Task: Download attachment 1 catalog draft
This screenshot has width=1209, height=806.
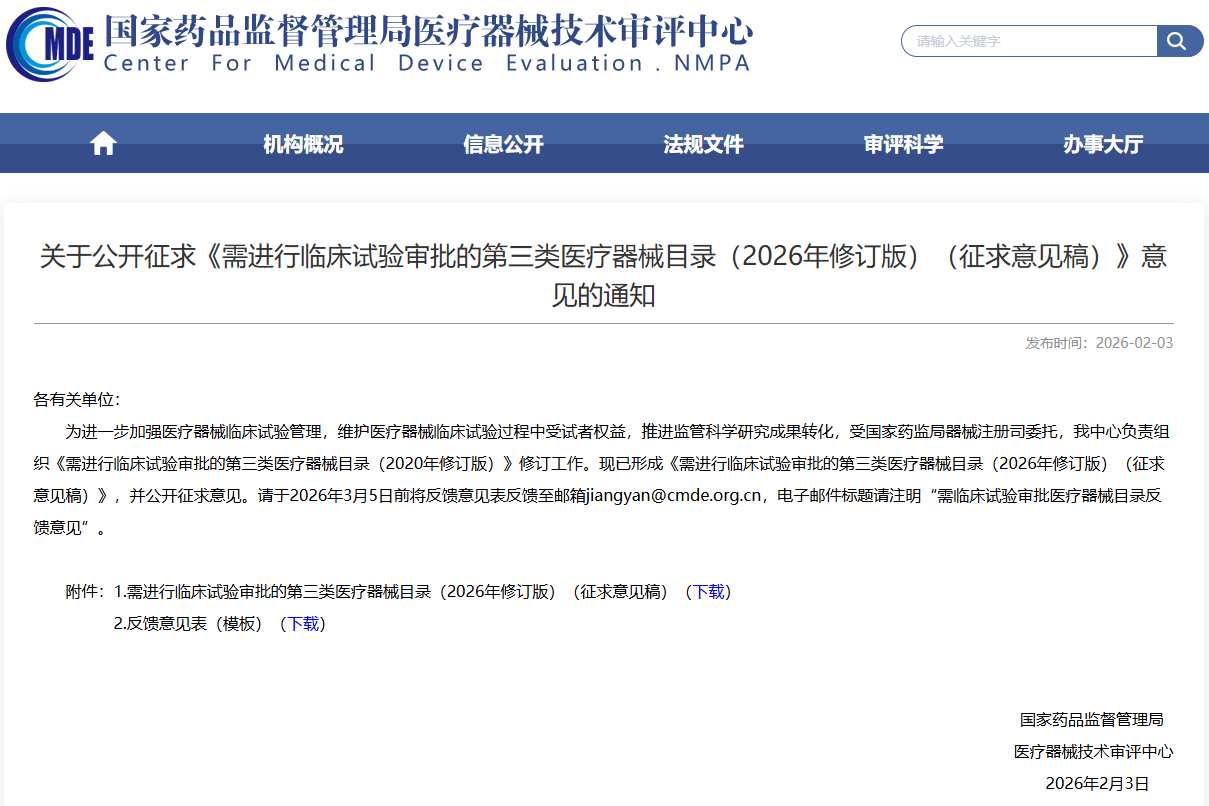Action: (708, 591)
